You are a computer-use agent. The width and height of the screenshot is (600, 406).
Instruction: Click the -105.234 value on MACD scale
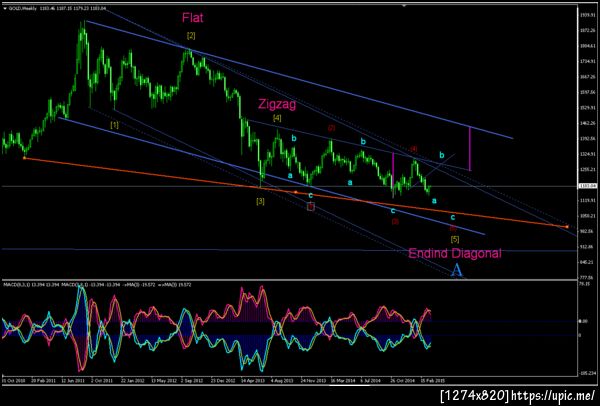click(x=587, y=373)
